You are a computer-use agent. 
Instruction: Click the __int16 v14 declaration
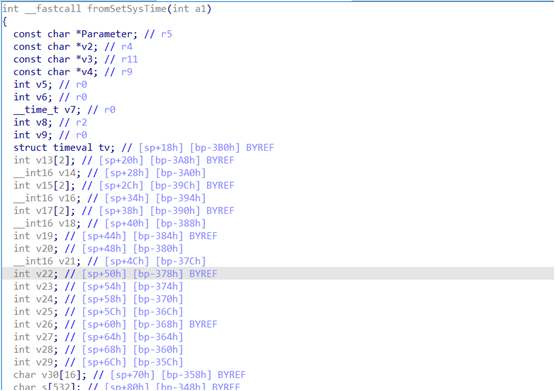tap(47, 173)
